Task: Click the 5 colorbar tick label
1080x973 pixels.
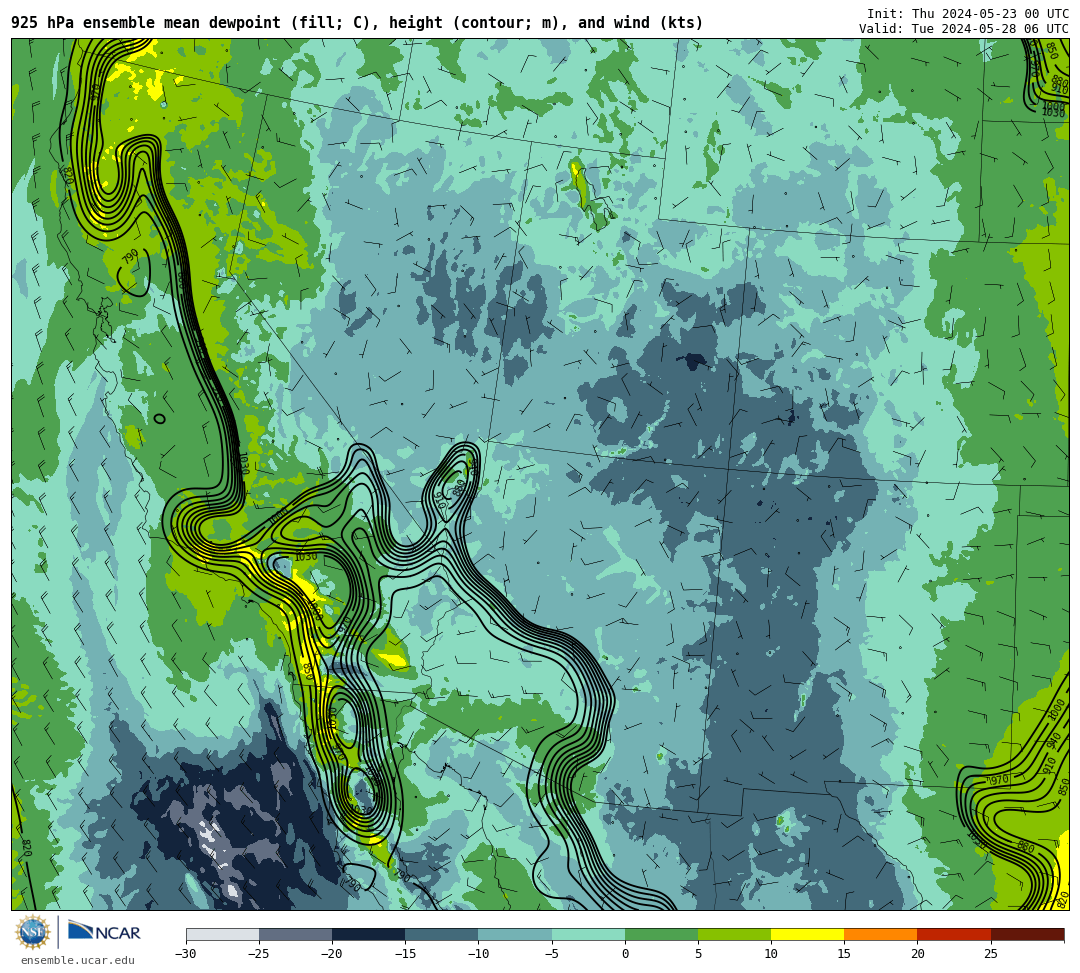Action: coord(698,954)
